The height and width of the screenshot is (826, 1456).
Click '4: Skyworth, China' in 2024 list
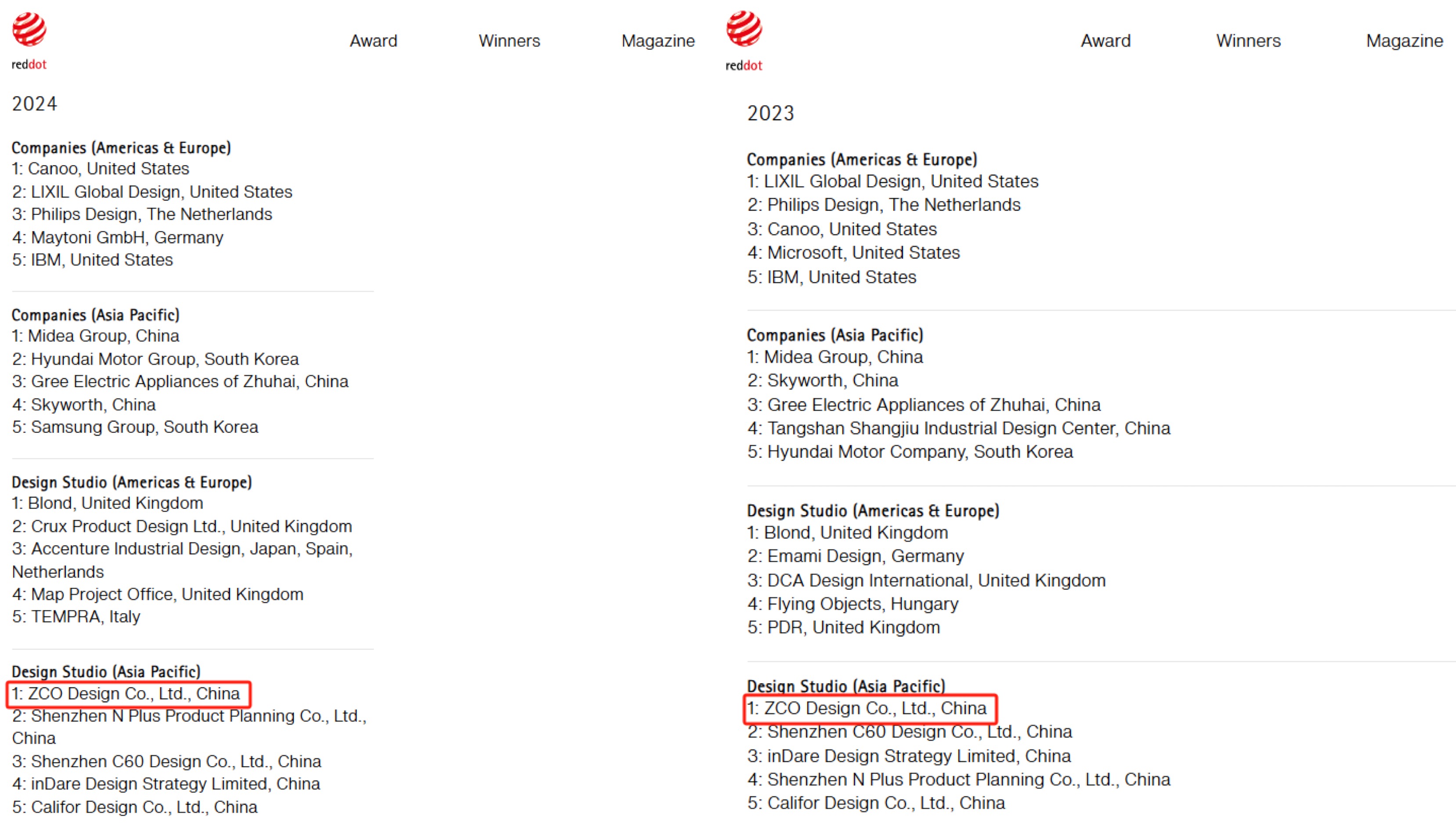[83, 405]
